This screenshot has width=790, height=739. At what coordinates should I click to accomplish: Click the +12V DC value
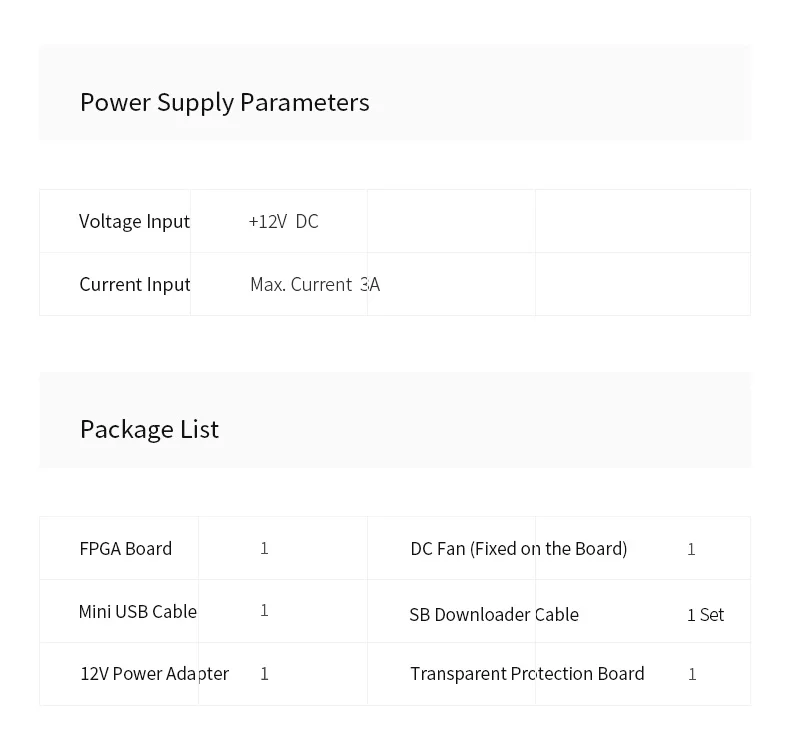283,221
